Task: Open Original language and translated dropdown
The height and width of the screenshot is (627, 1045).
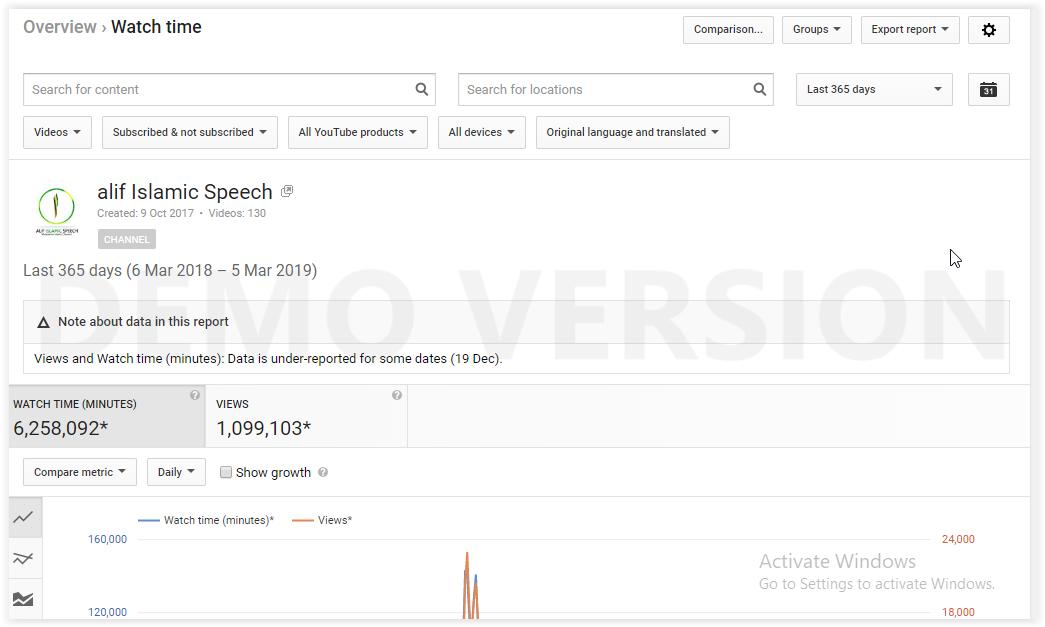Action: (632, 133)
